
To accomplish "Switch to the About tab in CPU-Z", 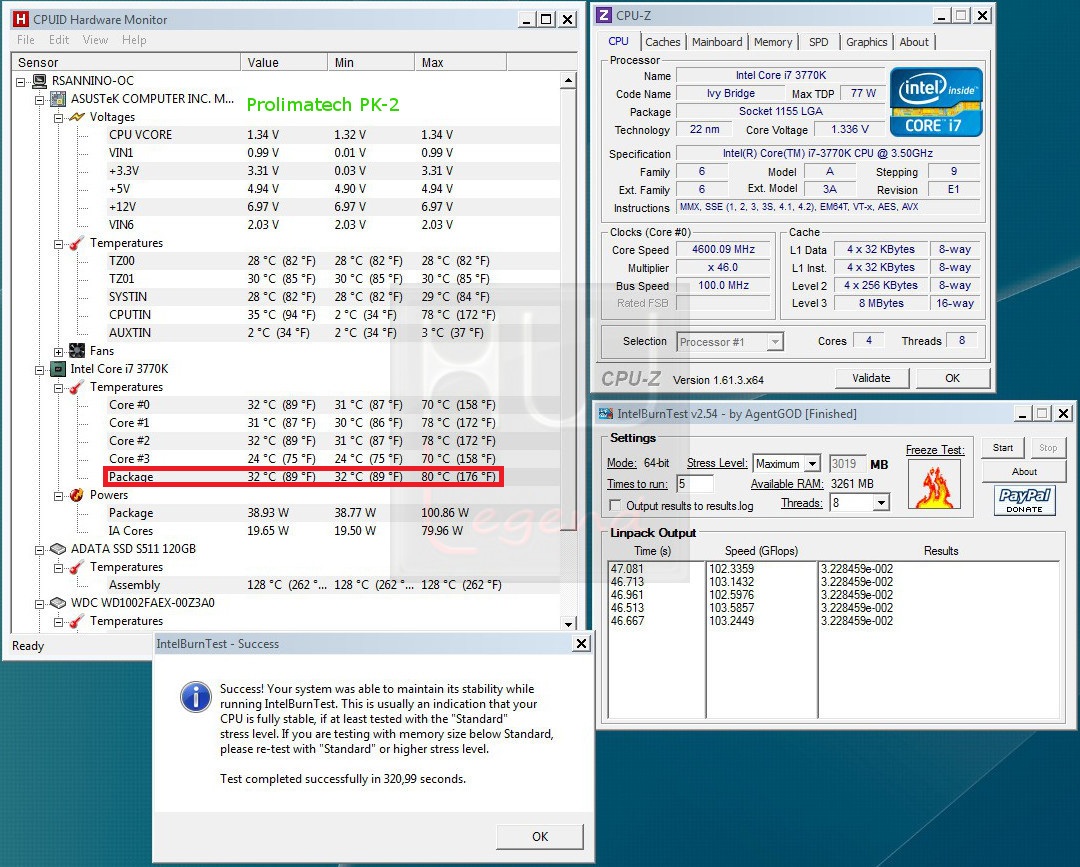I will pyautogui.click(x=914, y=42).
